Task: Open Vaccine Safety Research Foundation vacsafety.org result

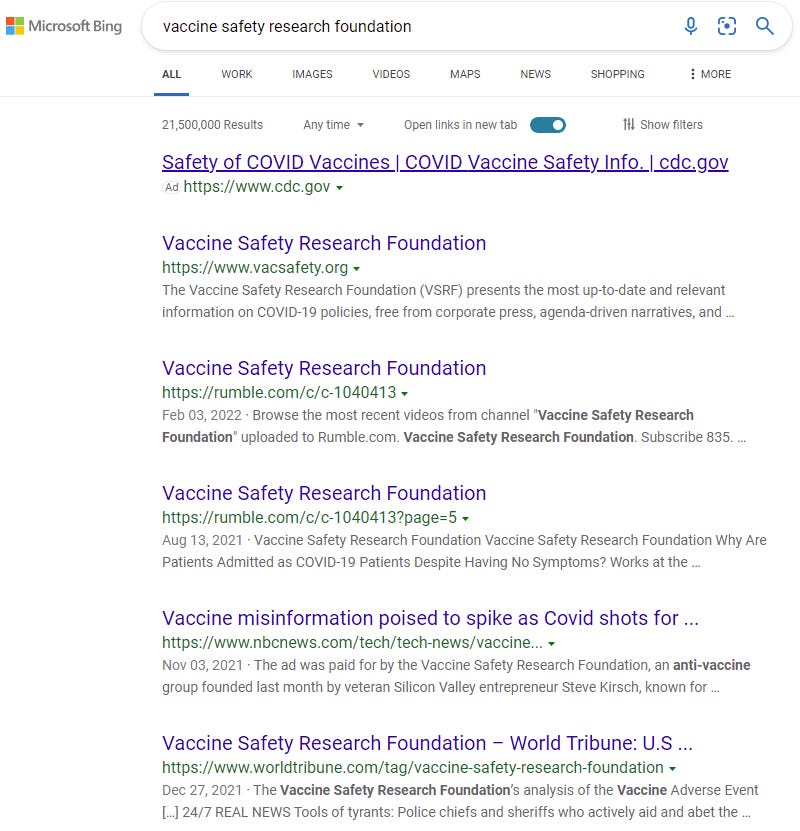Action: 324,243
